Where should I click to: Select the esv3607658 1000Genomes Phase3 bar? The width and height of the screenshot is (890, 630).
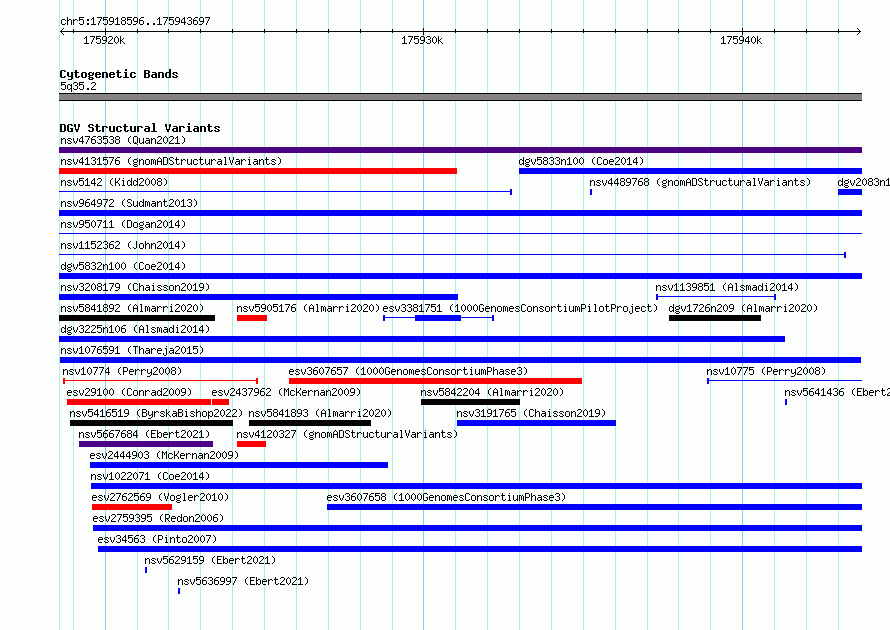594,507
